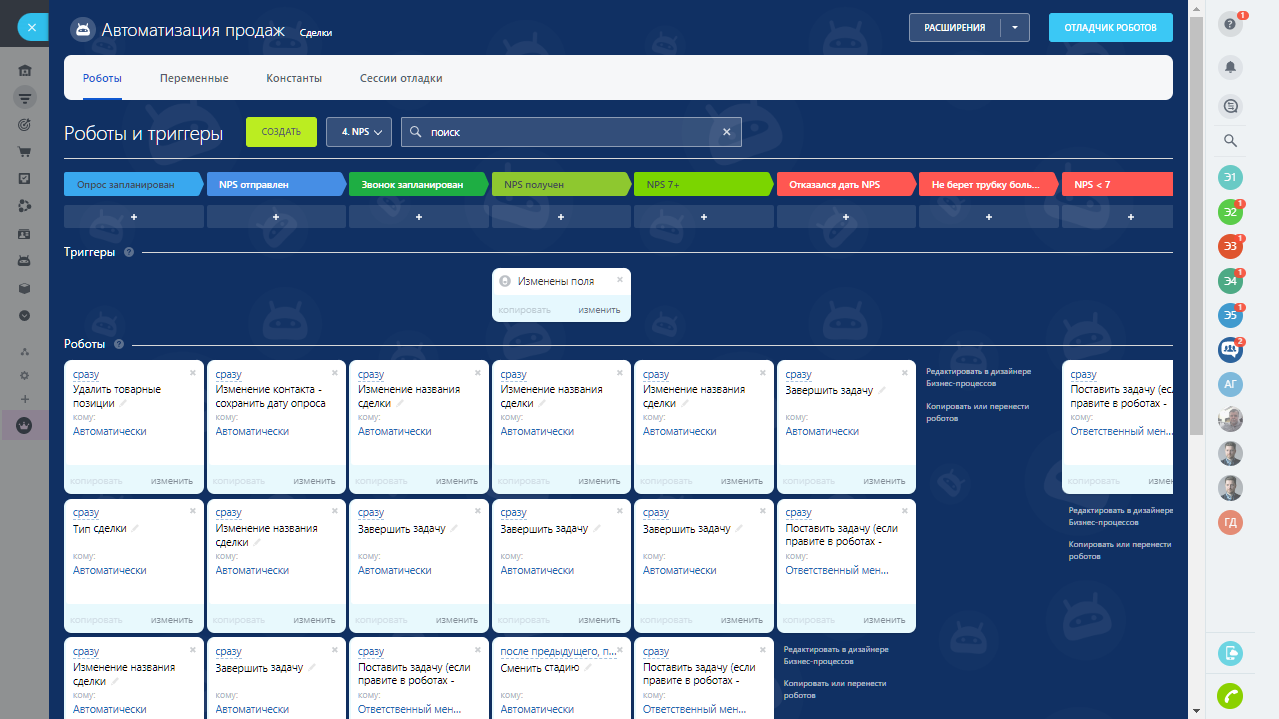1279x719 pixels.
Task: Click the green phone call button
Action: tap(1230, 696)
